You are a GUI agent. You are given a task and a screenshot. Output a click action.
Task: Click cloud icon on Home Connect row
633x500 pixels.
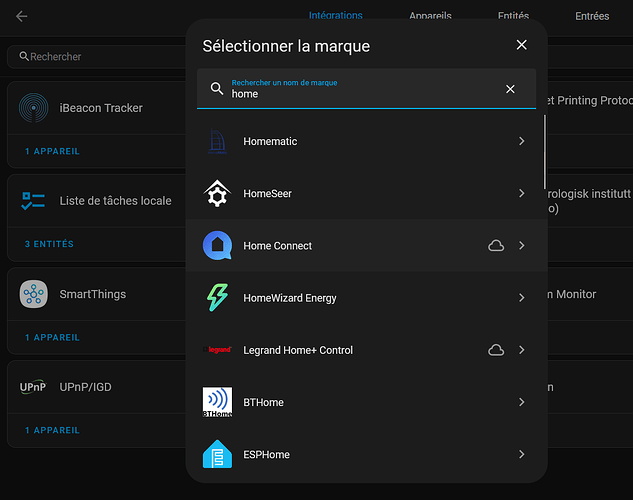[x=496, y=245]
